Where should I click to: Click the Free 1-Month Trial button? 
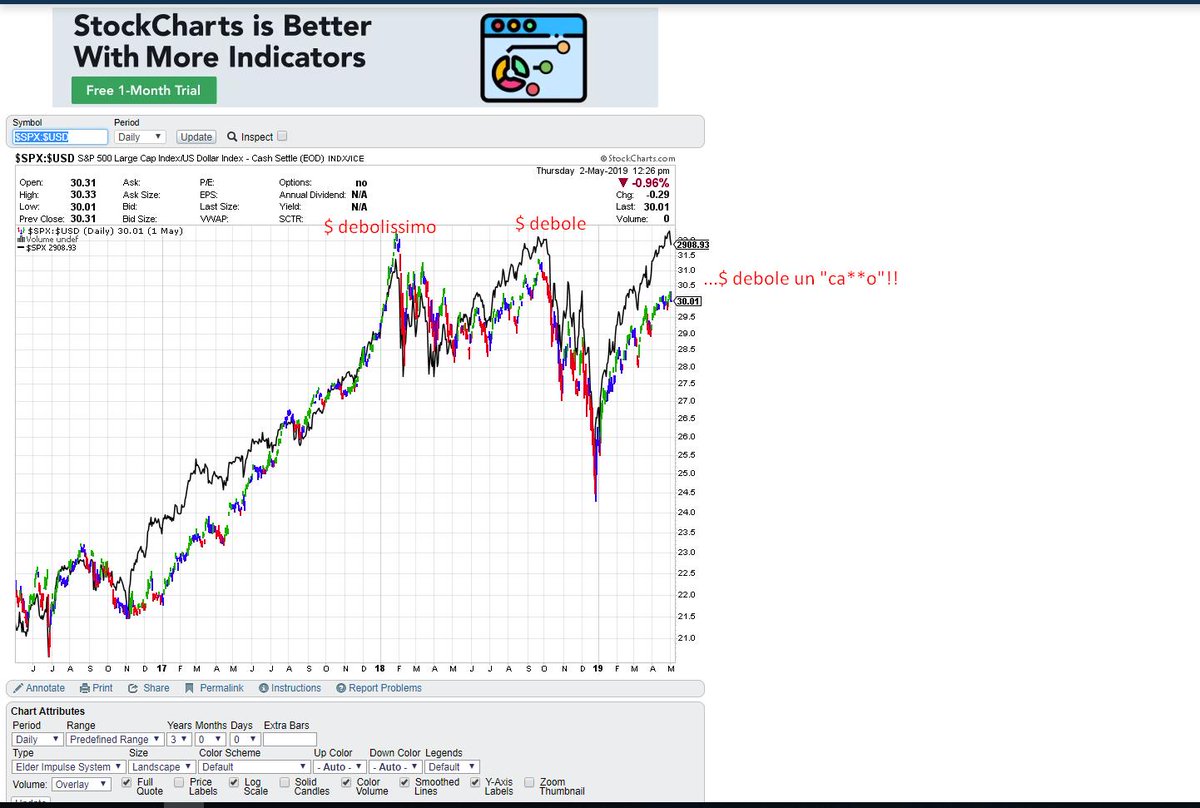[x=143, y=90]
